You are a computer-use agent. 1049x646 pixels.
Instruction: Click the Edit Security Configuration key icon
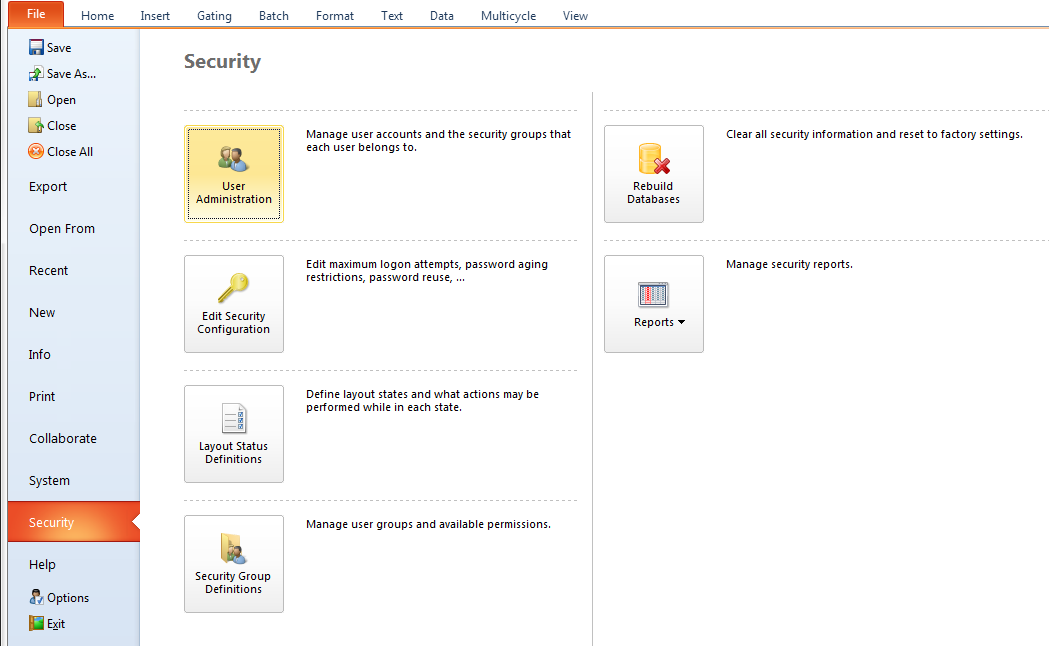click(233, 288)
